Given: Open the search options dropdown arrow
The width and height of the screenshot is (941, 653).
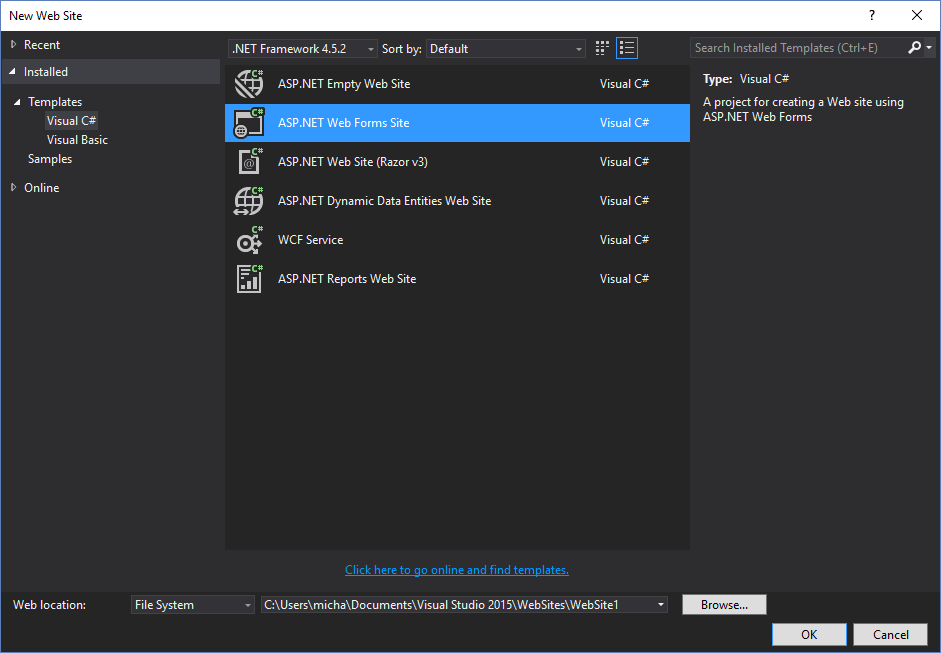Looking at the screenshot, I should [929, 47].
